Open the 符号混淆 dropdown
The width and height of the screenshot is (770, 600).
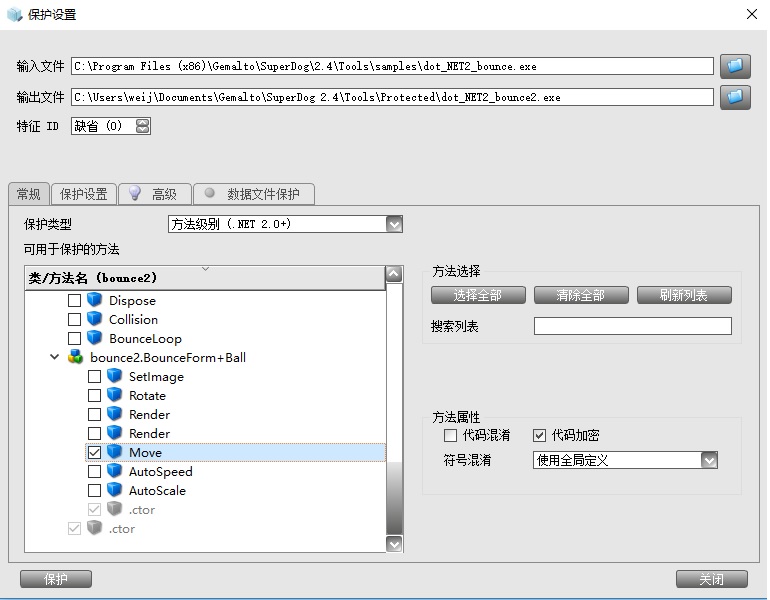[709, 460]
